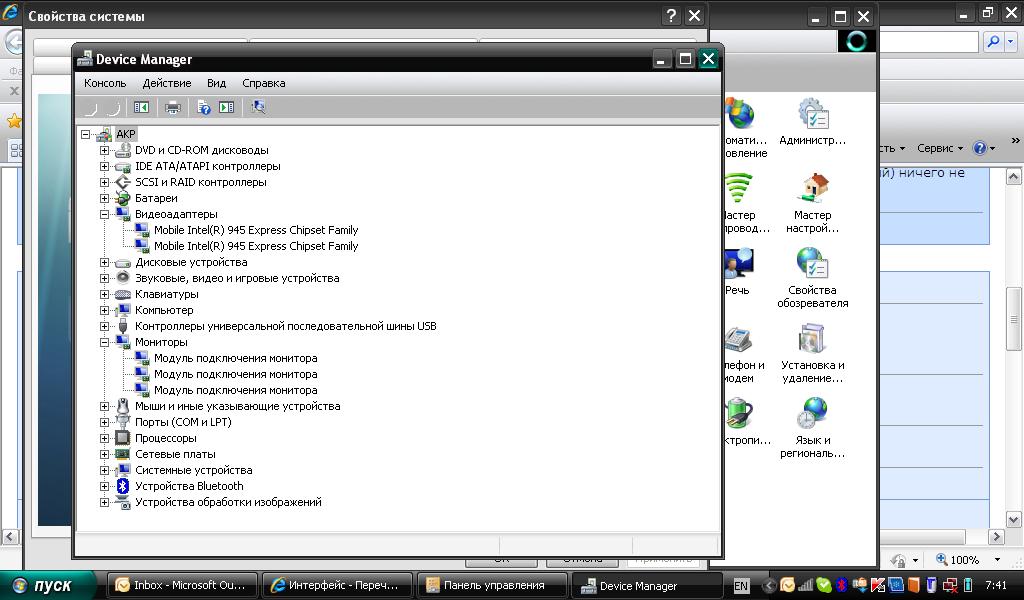Expand the Устройства Bluetooth node
This screenshot has height=600, width=1024.
[x=104, y=486]
